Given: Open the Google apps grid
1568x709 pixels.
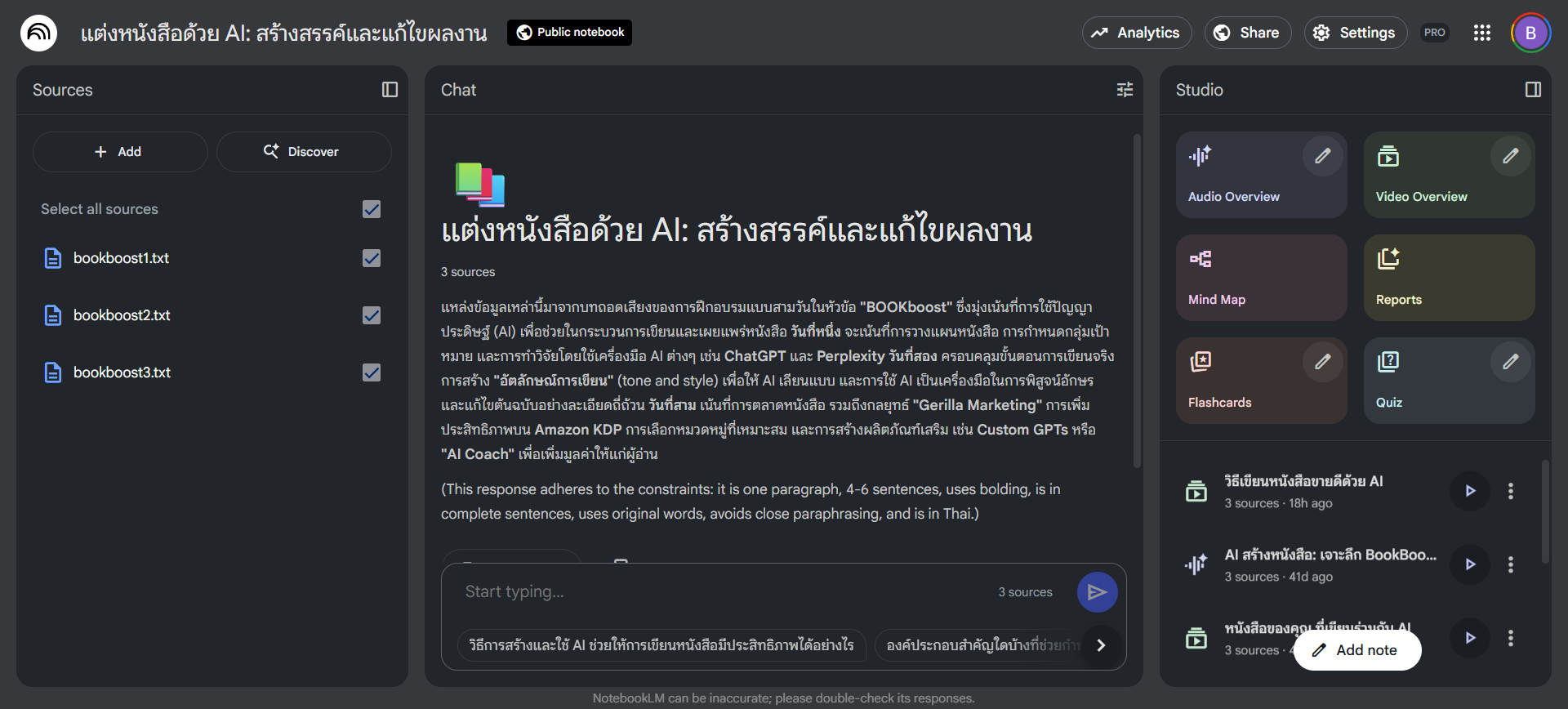Looking at the screenshot, I should (x=1481, y=33).
